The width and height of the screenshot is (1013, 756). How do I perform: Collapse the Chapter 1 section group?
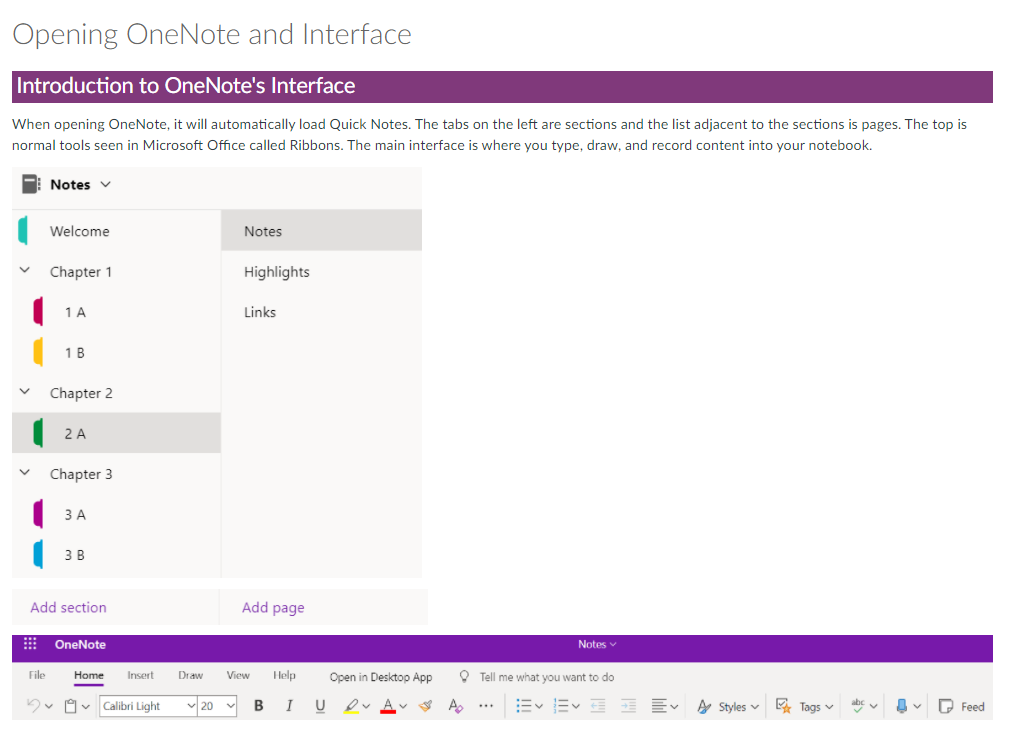tap(25, 271)
